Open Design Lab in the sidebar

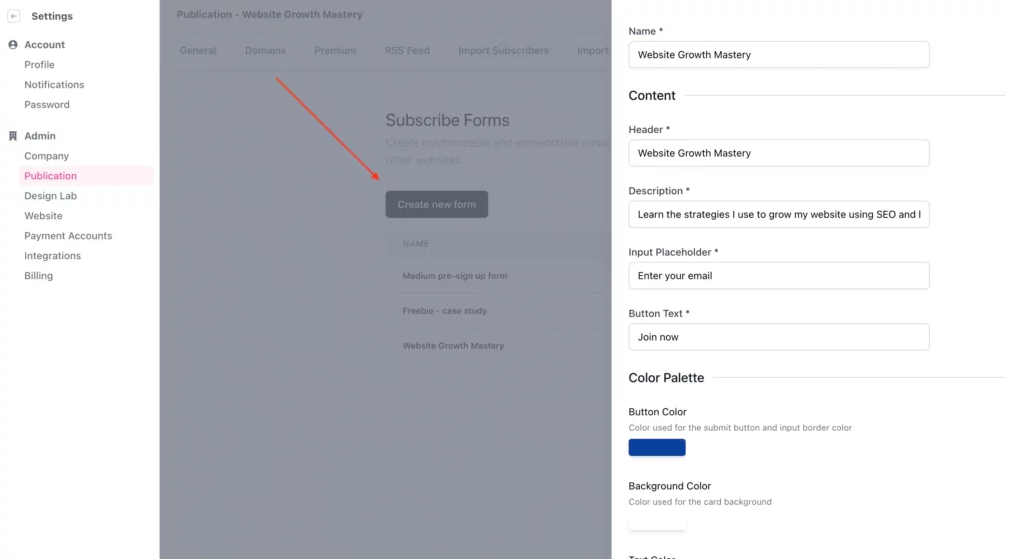(50, 196)
